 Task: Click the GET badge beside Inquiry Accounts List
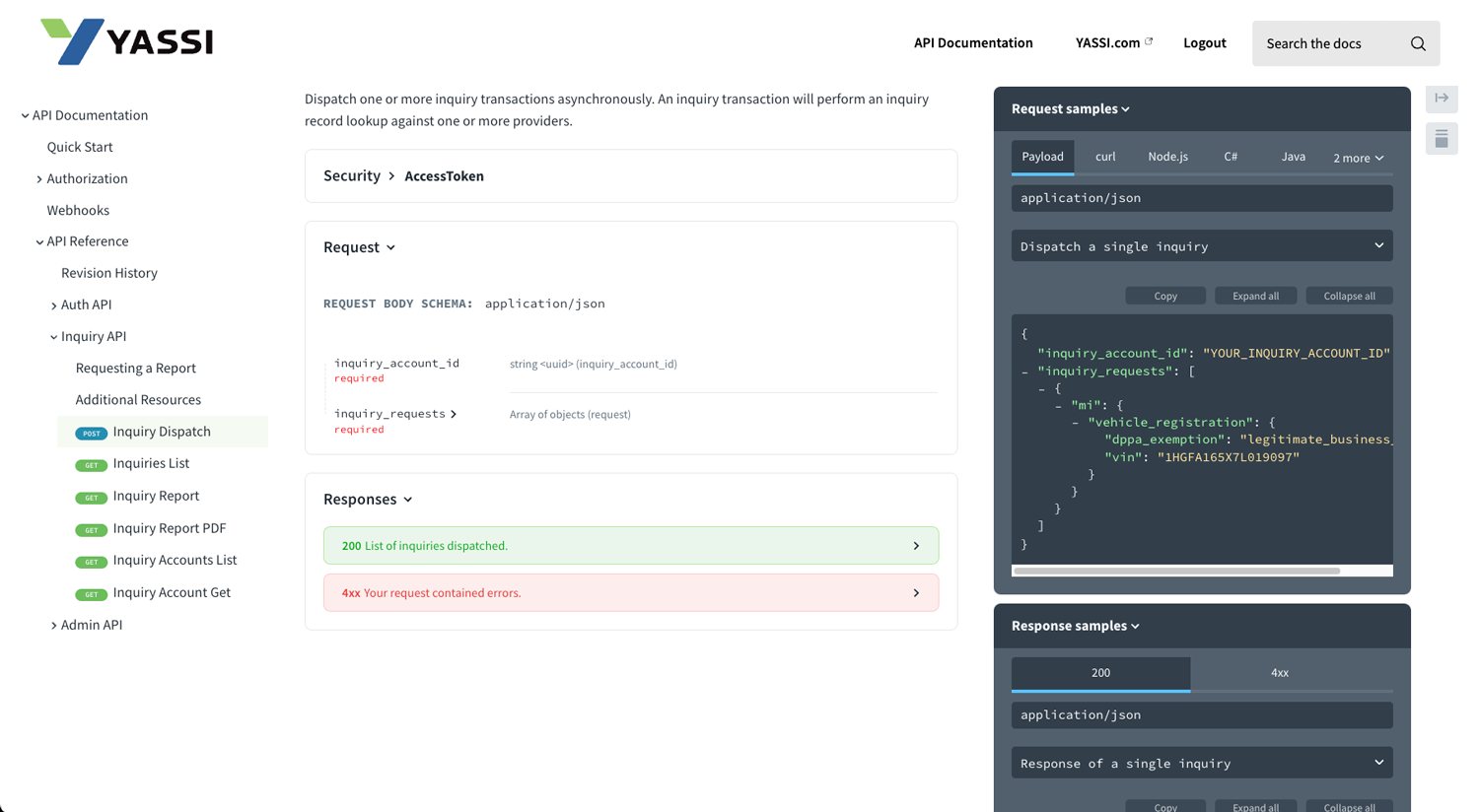(91, 562)
